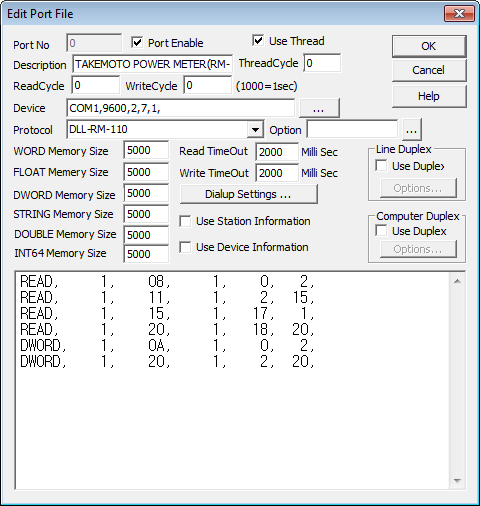The width and height of the screenshot is (480, 506).
Task: Click the ReadCycle input field
Action: point(96,85)
